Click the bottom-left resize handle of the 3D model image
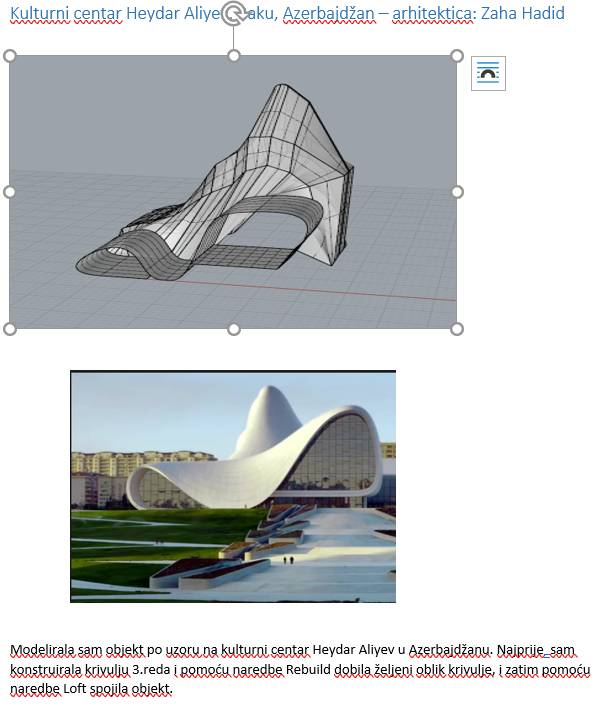This screenshot has height=709, width=609. [x=9, y=329]
